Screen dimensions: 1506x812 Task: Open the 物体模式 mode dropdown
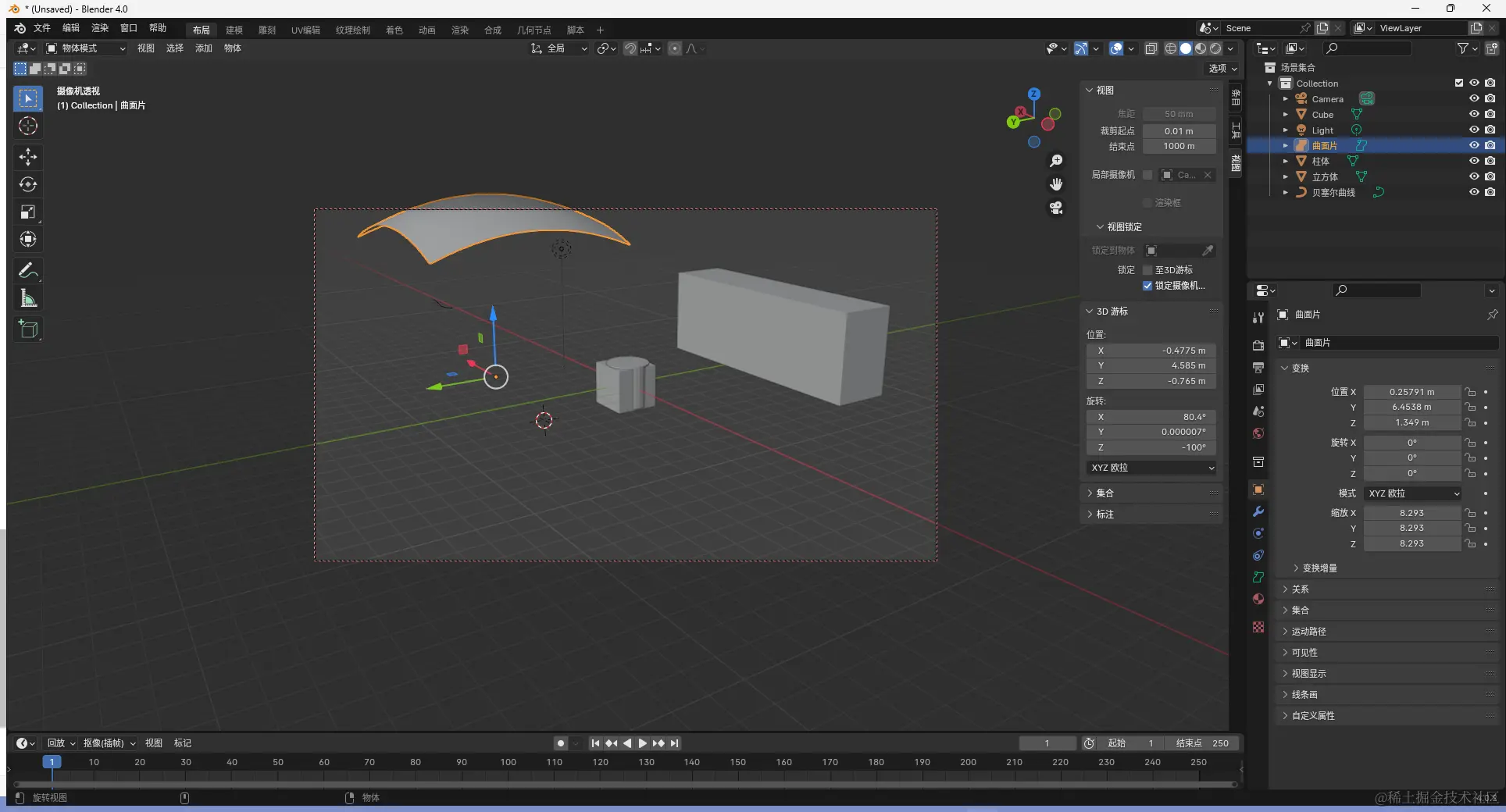pos(84,48)
